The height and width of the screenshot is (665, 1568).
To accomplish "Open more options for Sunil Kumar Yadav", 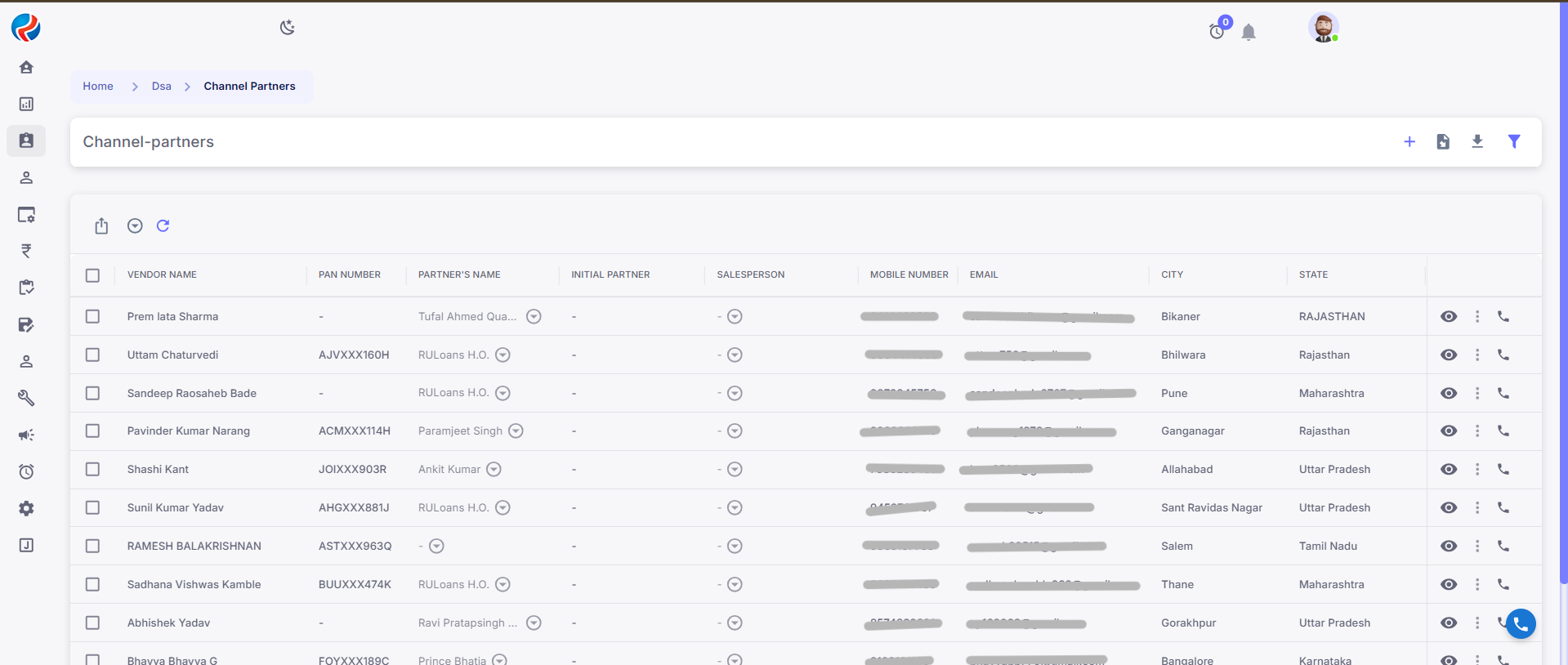I will coord(1476,507).
